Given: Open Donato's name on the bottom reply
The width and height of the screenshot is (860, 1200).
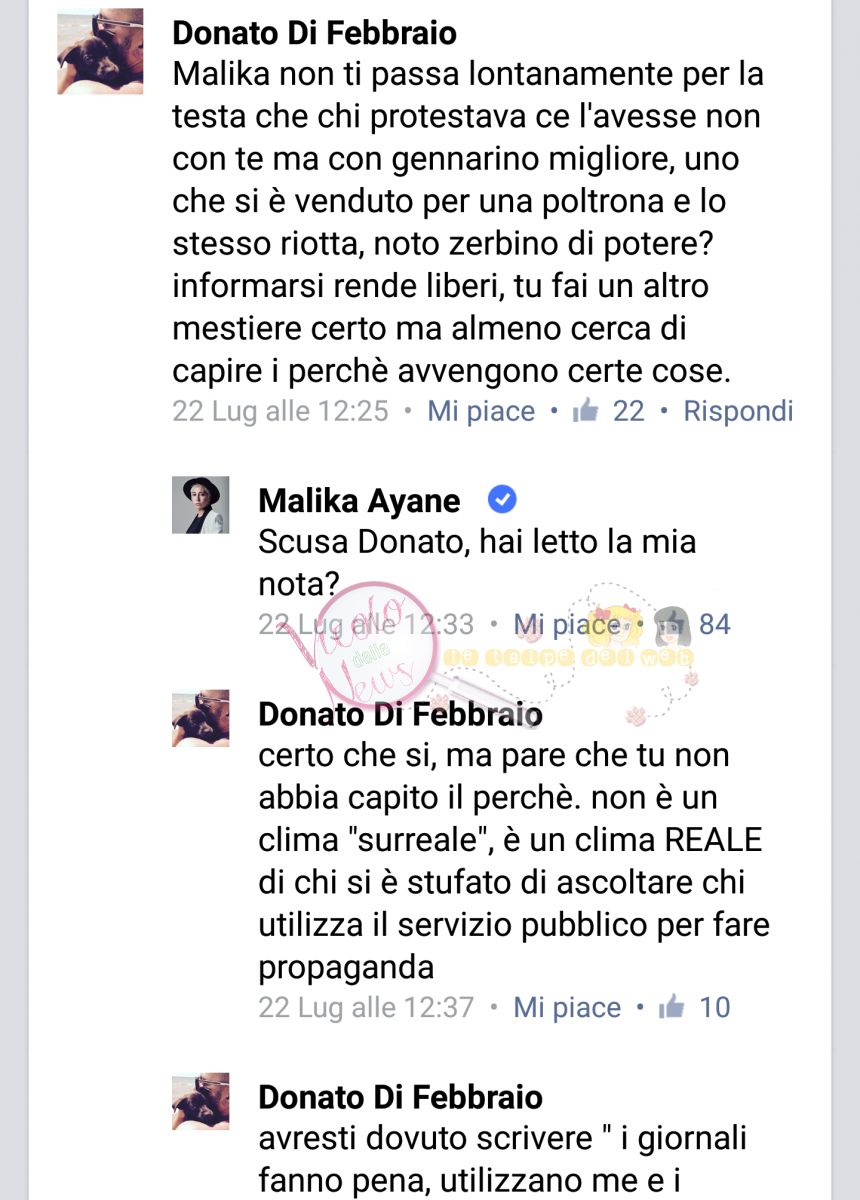Looking at the screenshot, I should 400,1097.
